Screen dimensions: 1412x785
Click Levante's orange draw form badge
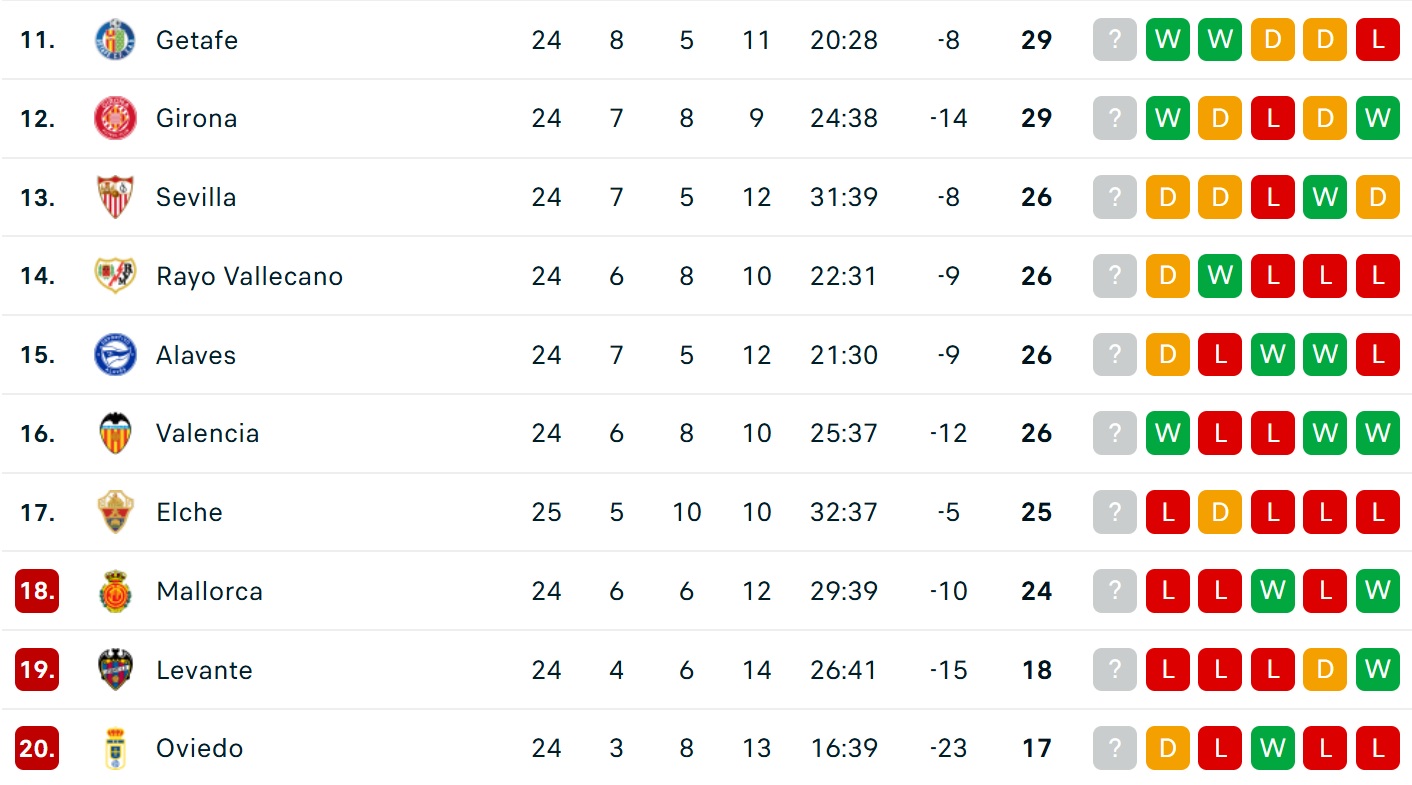[x=1325, y=670]
